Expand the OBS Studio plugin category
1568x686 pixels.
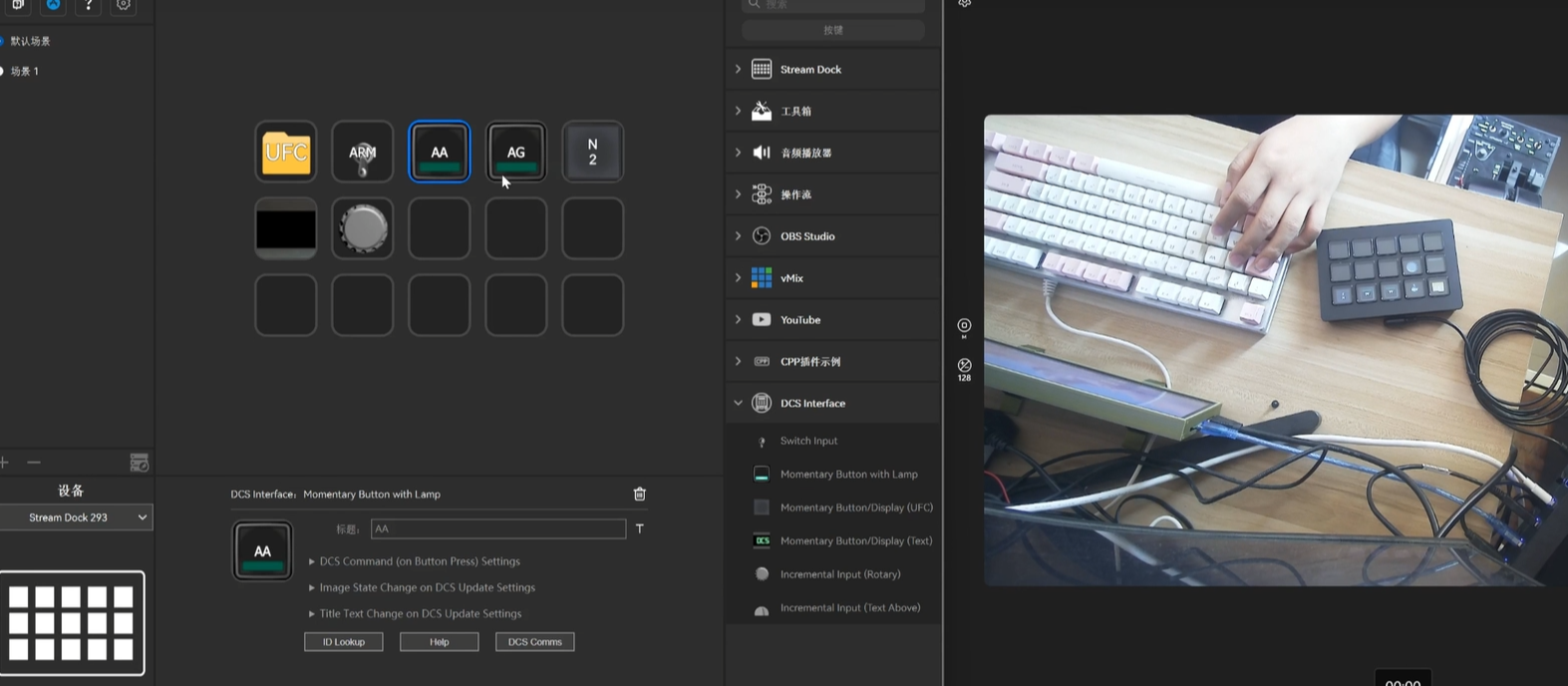coord(738,236)
